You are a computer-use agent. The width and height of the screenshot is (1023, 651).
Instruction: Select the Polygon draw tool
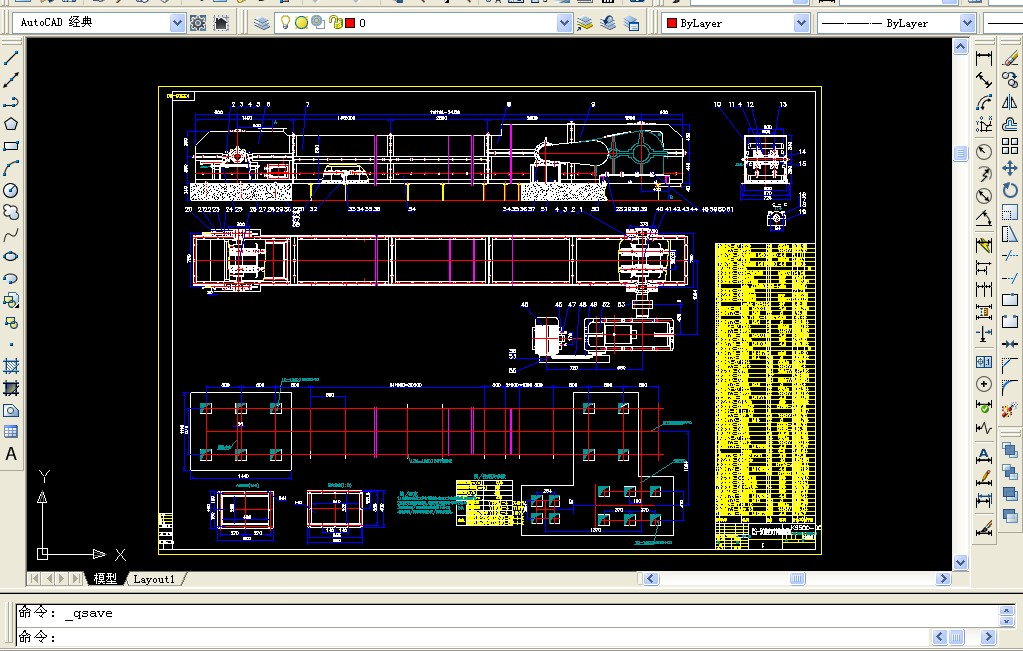[x=11, y=124]
